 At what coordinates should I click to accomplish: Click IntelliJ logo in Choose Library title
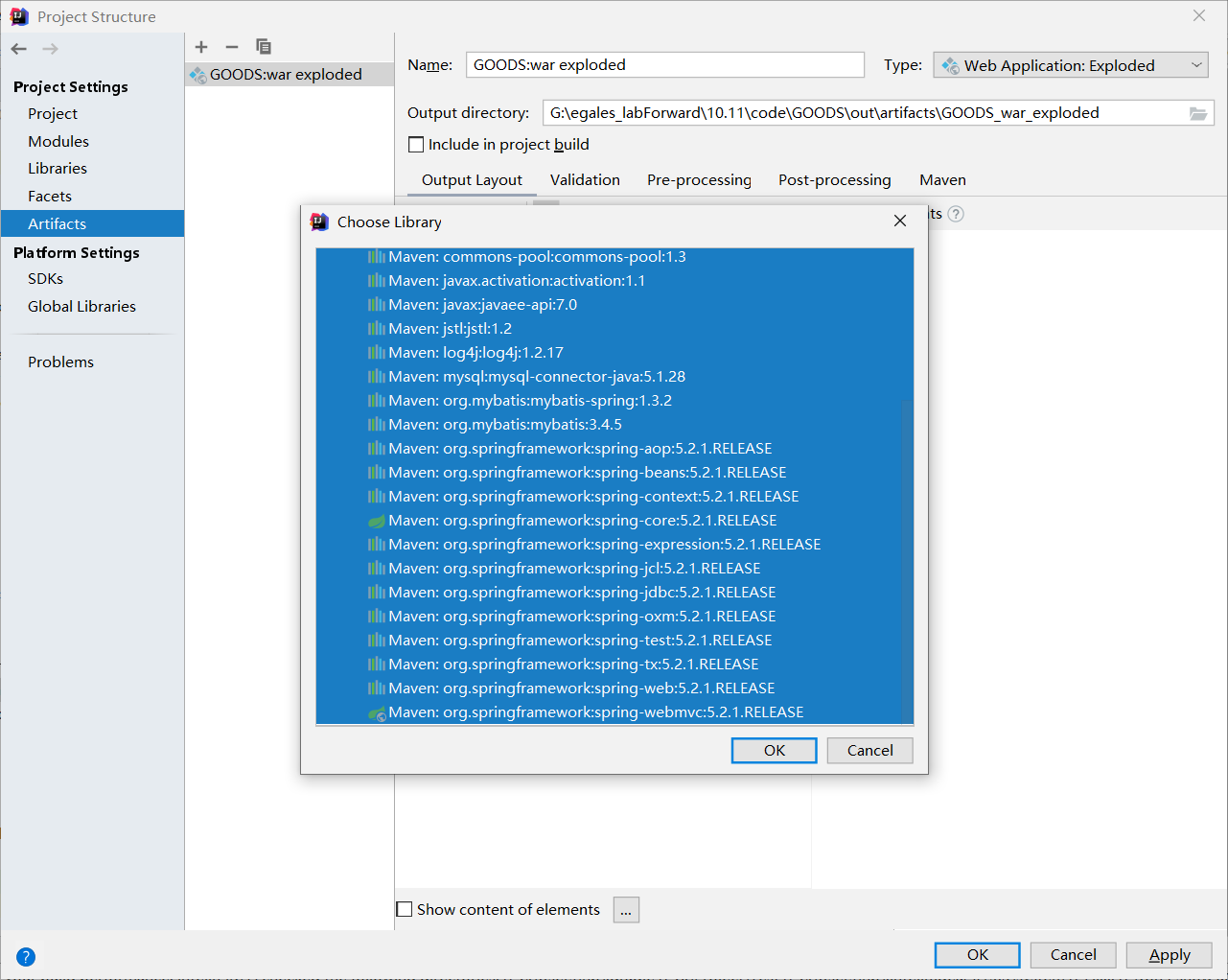point(320,222)
